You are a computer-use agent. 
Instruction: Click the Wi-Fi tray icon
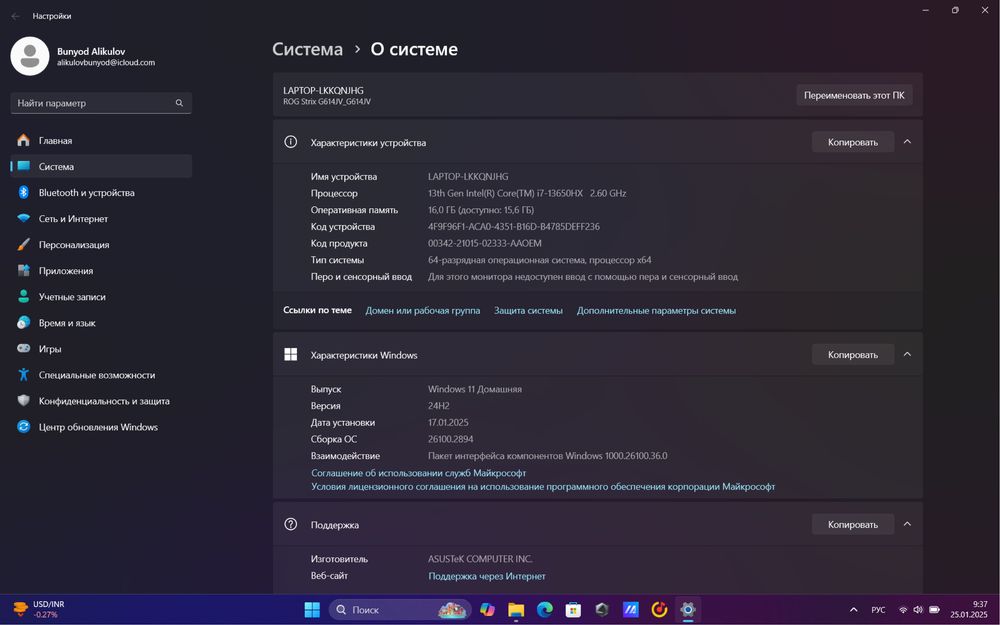903,610
